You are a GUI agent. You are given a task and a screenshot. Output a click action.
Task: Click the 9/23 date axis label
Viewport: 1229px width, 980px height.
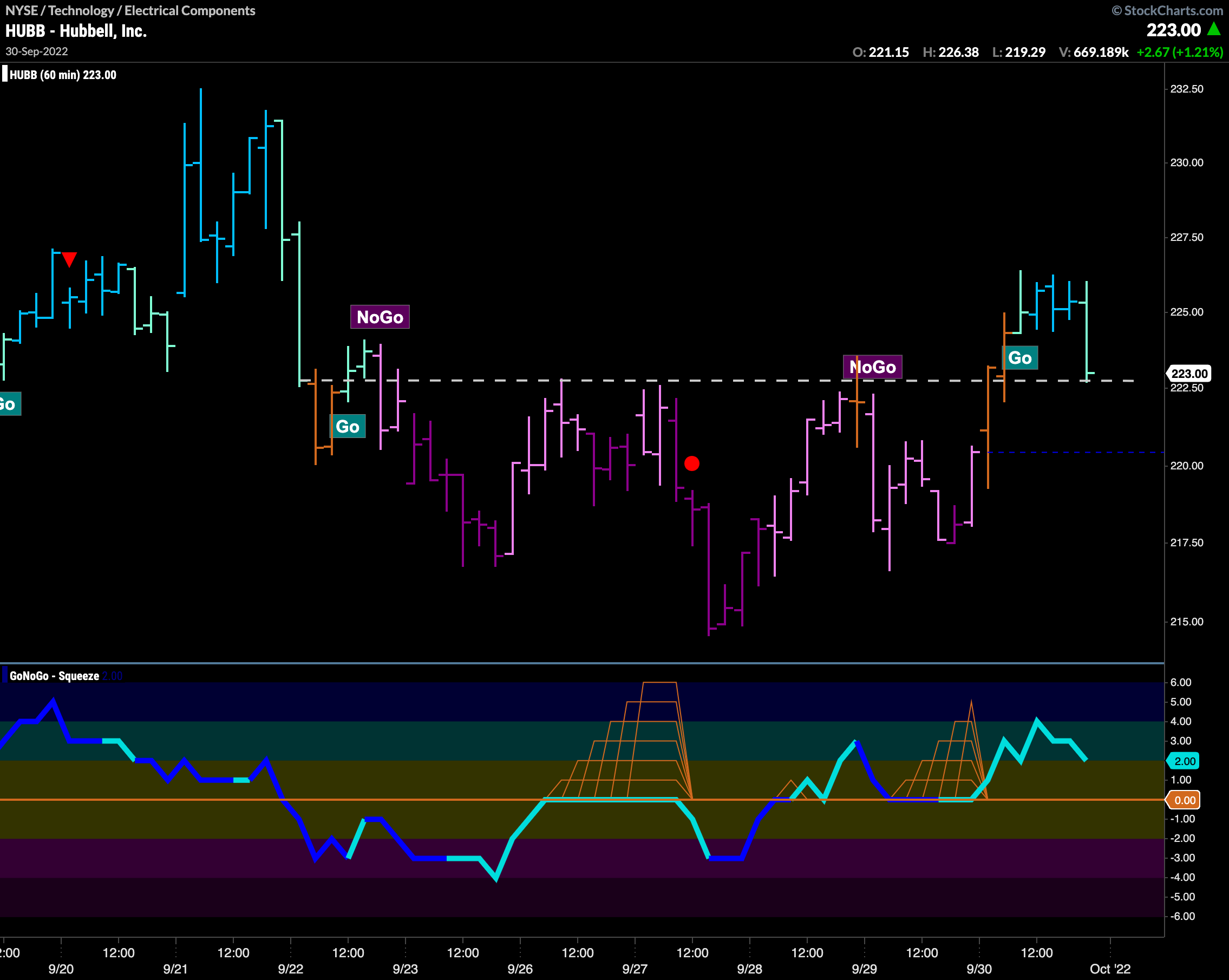[x=406, y=969]
